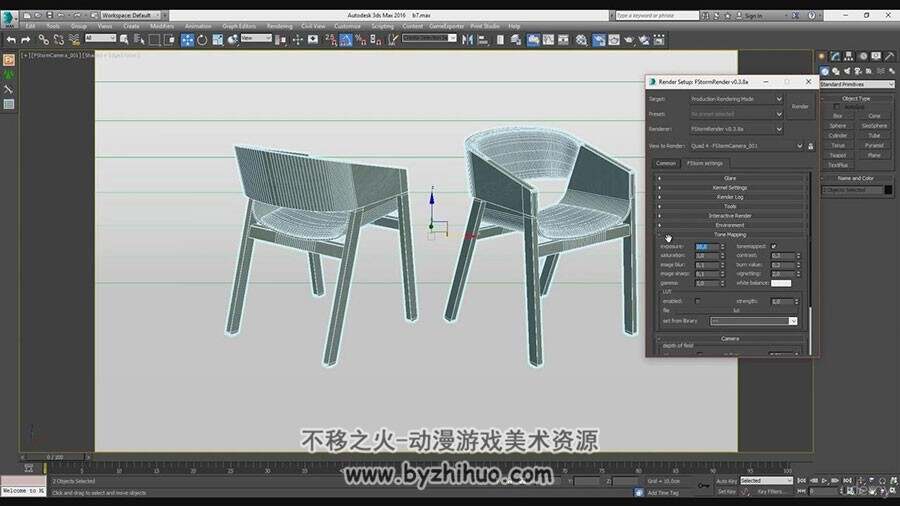The image size is (900, 506).
Task: Activate Select and Scale tool
Action: (218, 40)
